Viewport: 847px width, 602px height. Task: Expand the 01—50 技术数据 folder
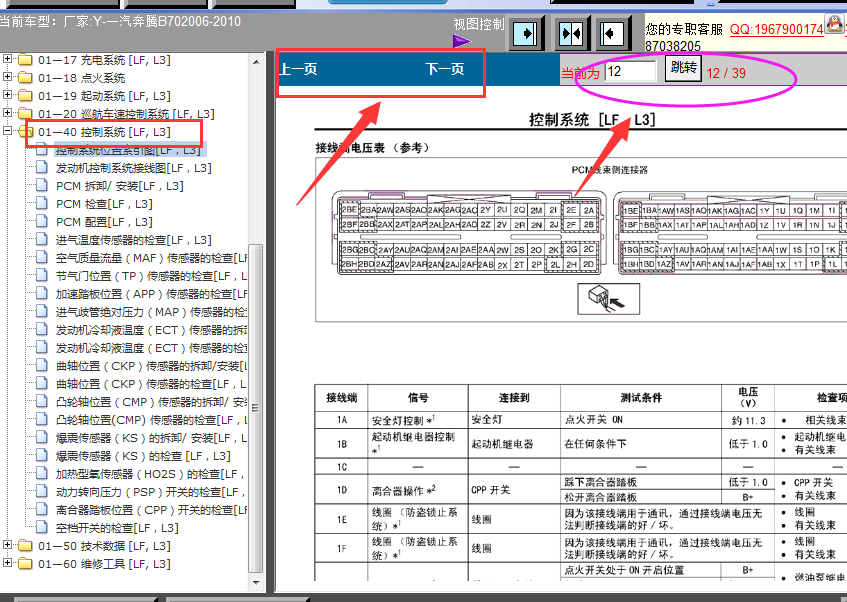tap(7, 545)
